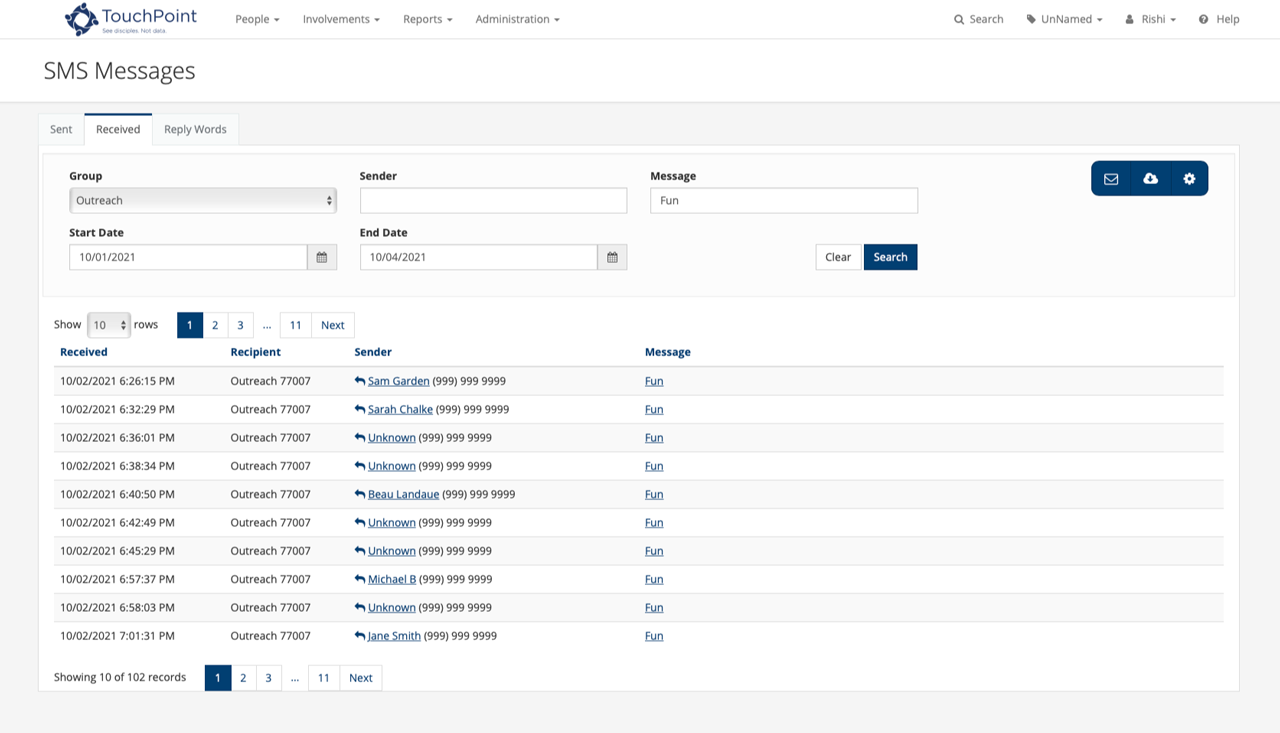Click reply arrow in the 6:36:01 PM row

pyautogui.click(x=360, y=438)
